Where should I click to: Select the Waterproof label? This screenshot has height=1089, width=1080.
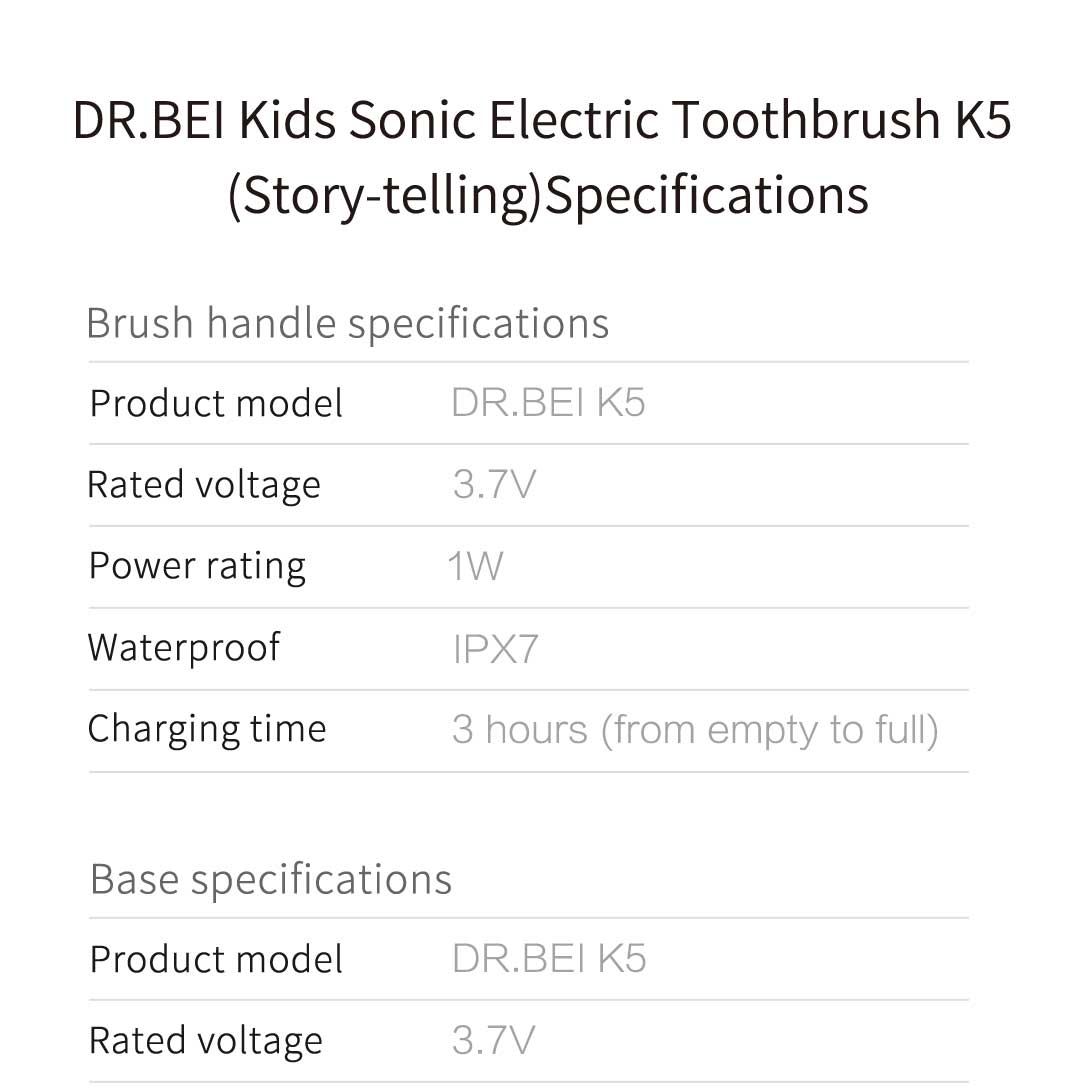pos(183,649)
